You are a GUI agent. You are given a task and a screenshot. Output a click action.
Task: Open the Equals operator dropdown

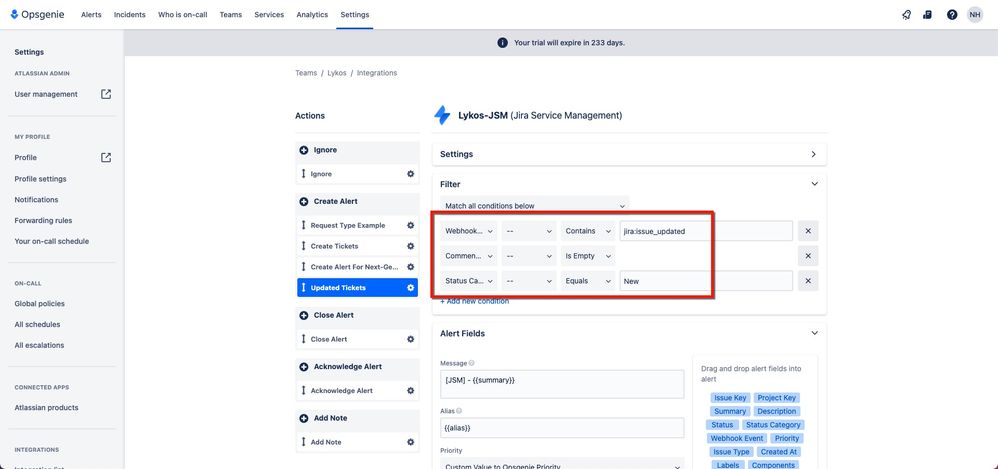pos(587,281)
